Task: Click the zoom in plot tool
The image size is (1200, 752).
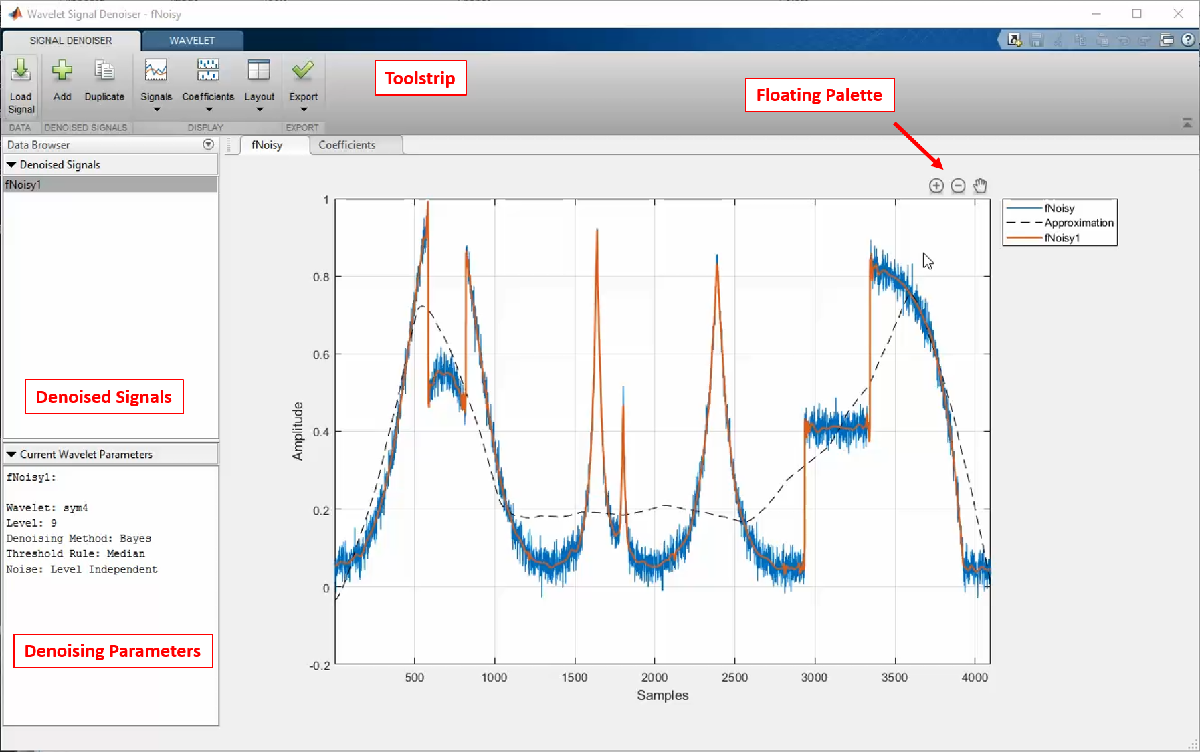Action: click(x=936, y=186)
